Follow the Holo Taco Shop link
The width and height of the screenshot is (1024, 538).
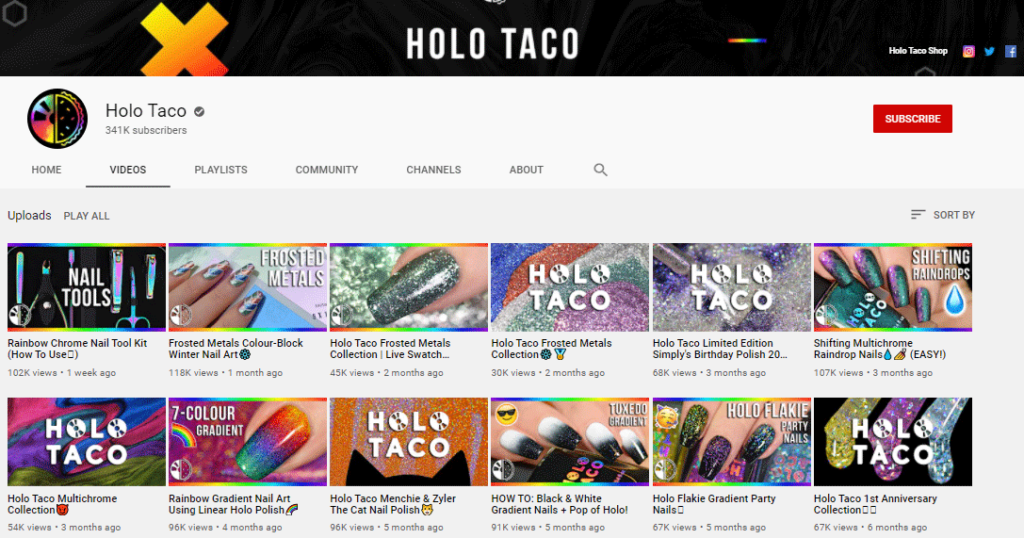[917, 51]
